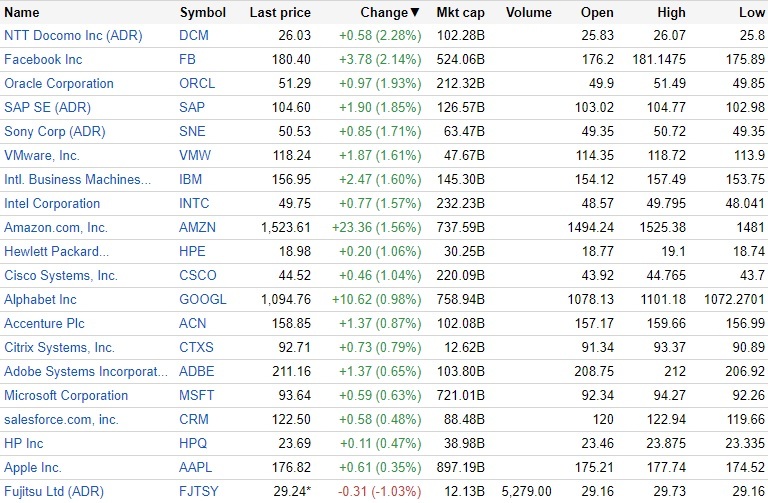Open the SAP SE (ADR) link
This screenshot has height=503, width=768.
coord(50,107)
